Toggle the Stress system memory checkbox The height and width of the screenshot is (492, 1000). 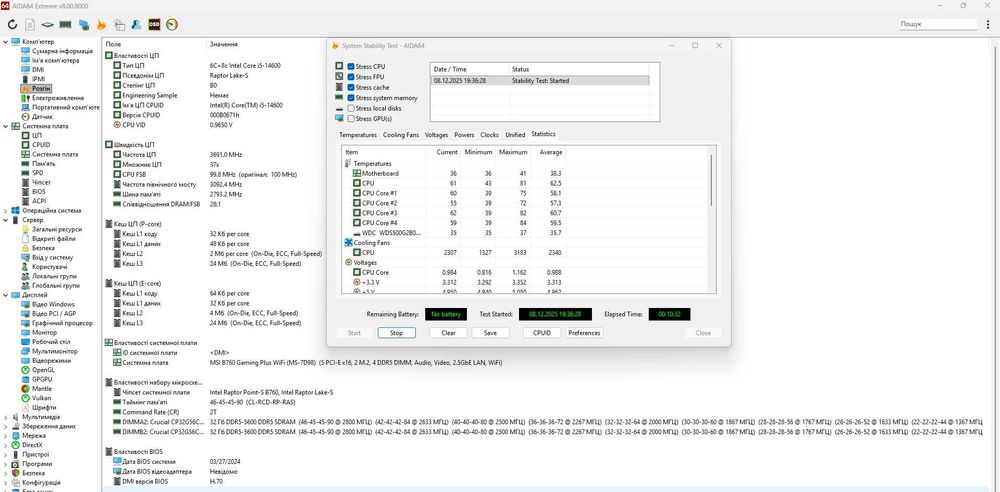point(351,98)
